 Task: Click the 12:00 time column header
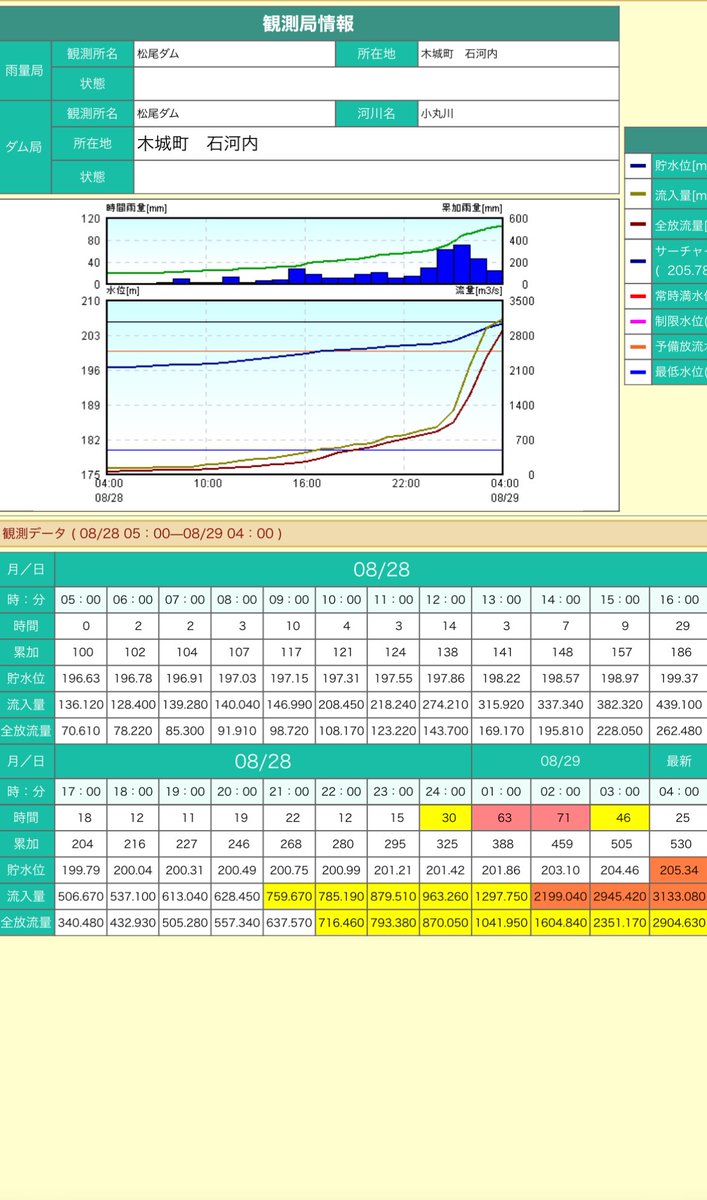tap(445, 600)
